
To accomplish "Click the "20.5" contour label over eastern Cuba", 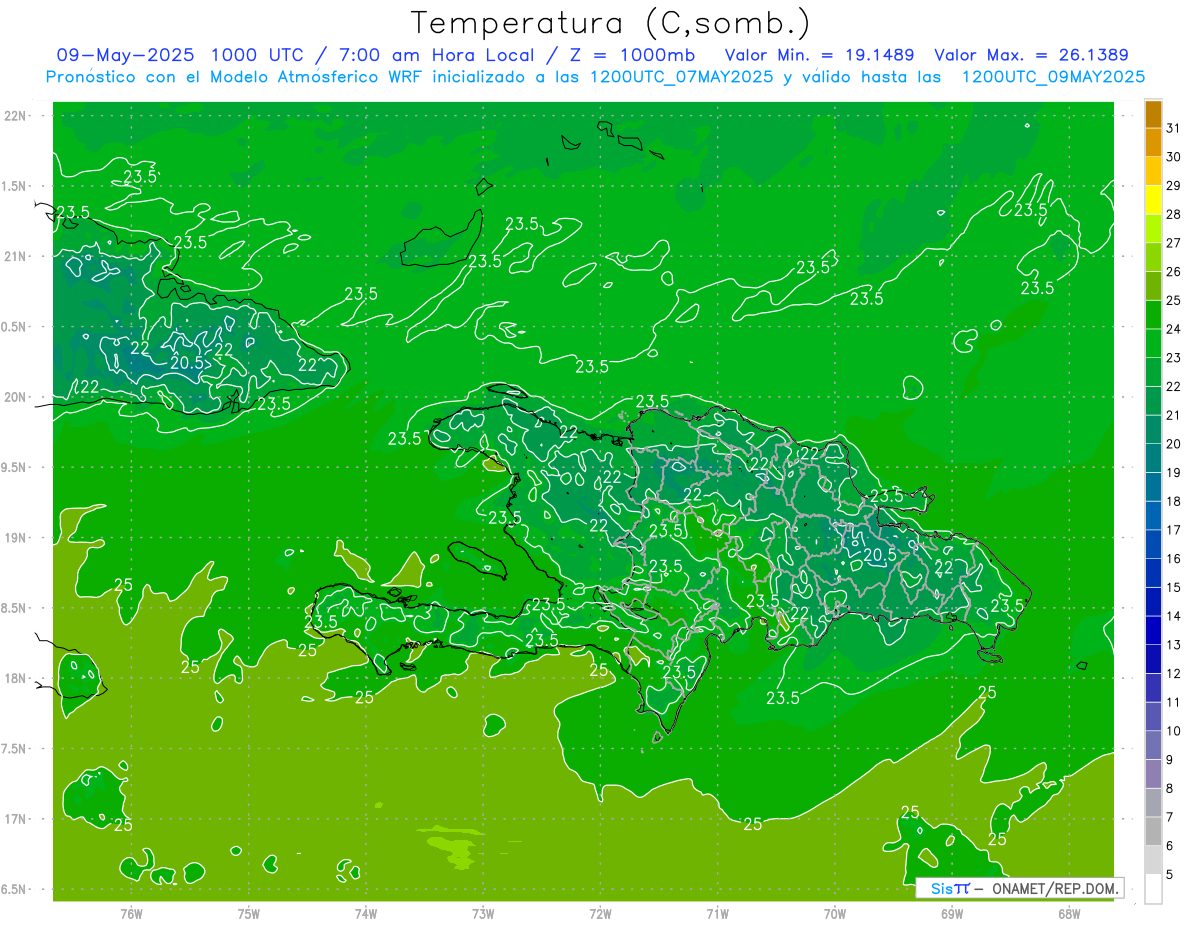I will click(187, 363).
